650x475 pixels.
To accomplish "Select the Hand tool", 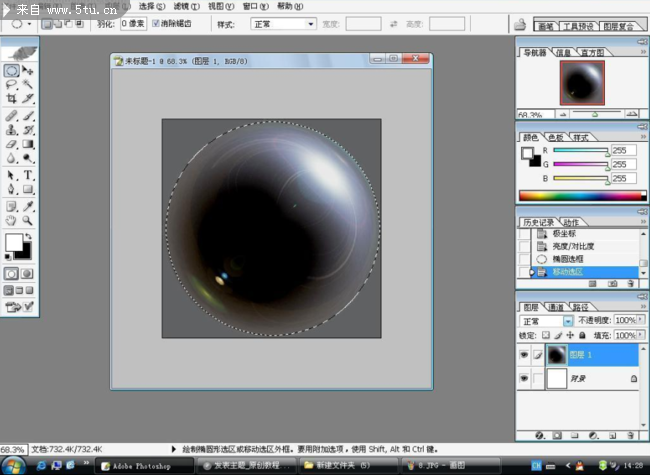I will pos(11,219).
